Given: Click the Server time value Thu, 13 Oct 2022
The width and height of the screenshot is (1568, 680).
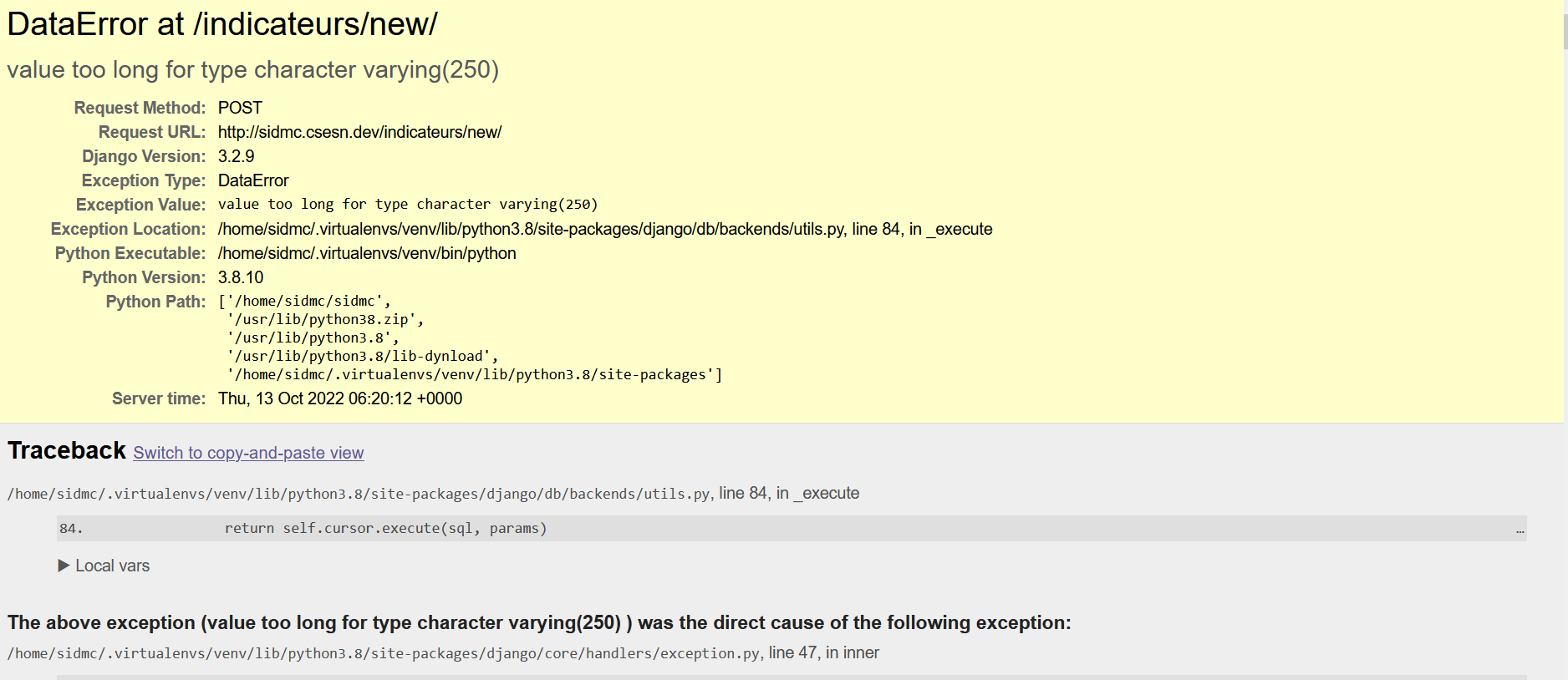Looking at the screenshot, I should 340,398.
